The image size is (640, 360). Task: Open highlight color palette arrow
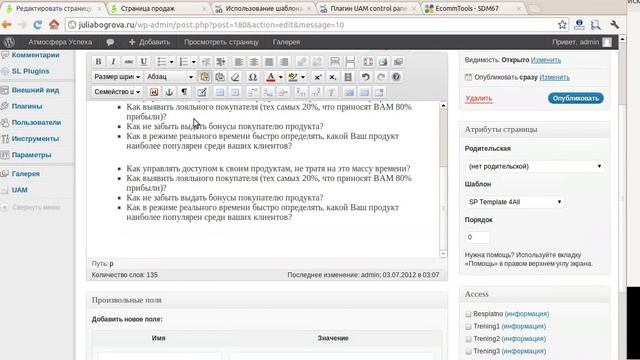[x=303, y=77]
